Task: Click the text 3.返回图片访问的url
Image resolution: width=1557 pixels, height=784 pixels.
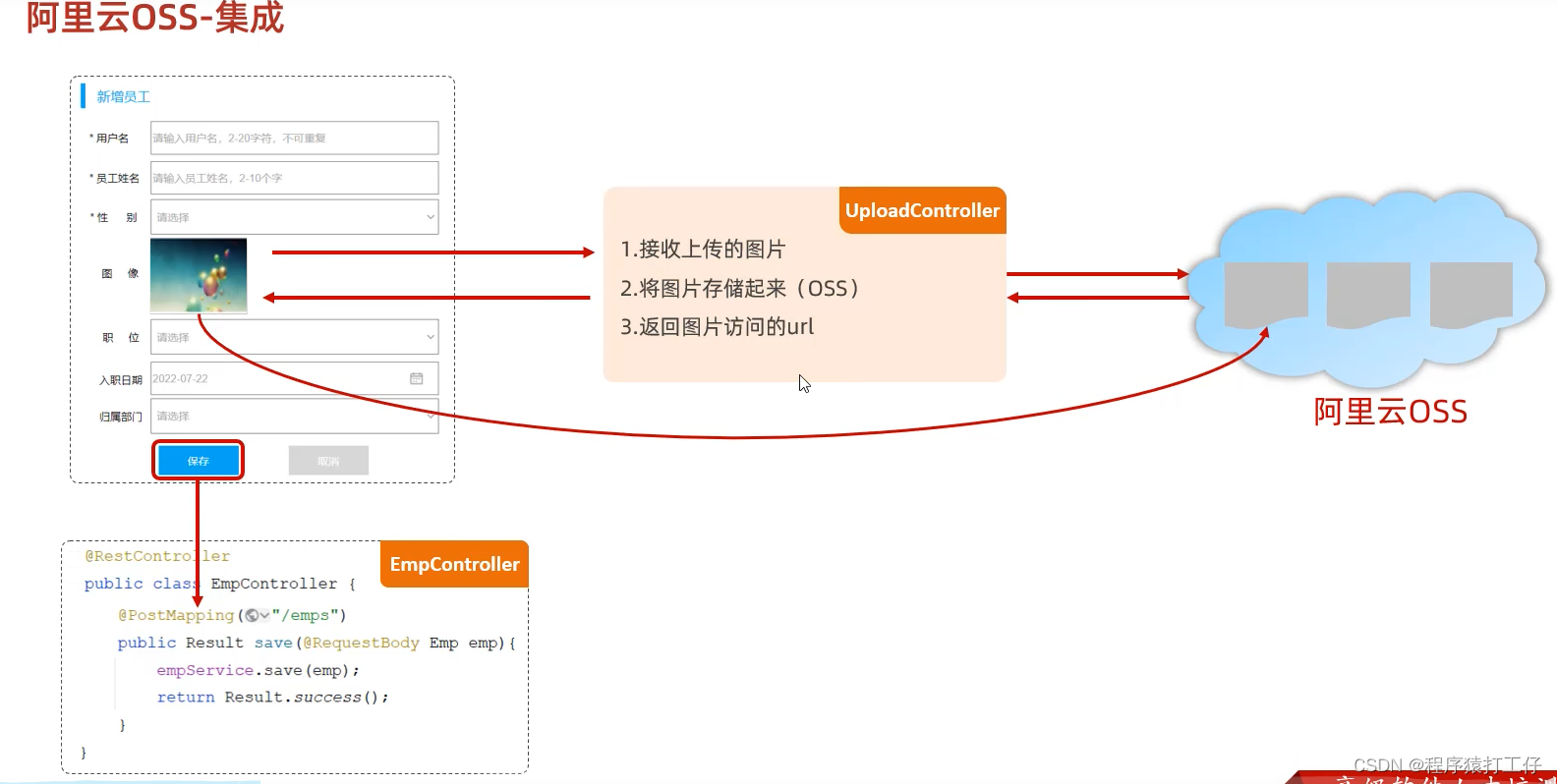Action: click(x=718, y=326)
